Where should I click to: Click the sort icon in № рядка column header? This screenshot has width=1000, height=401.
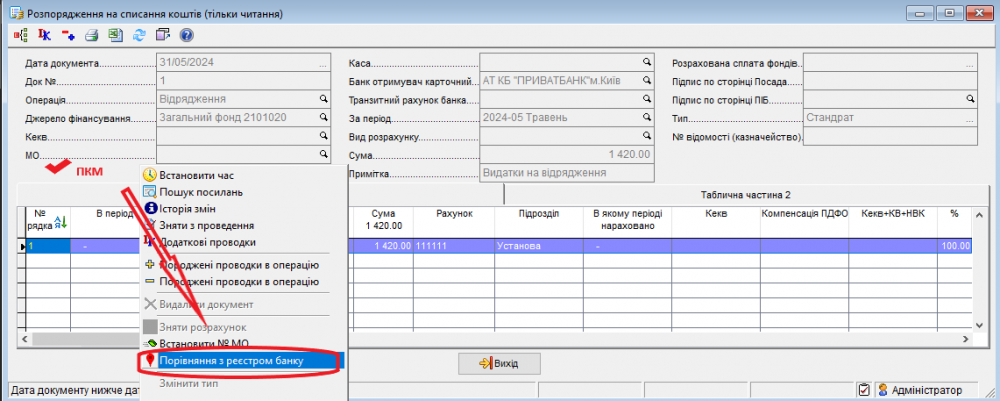coord(58,222)
